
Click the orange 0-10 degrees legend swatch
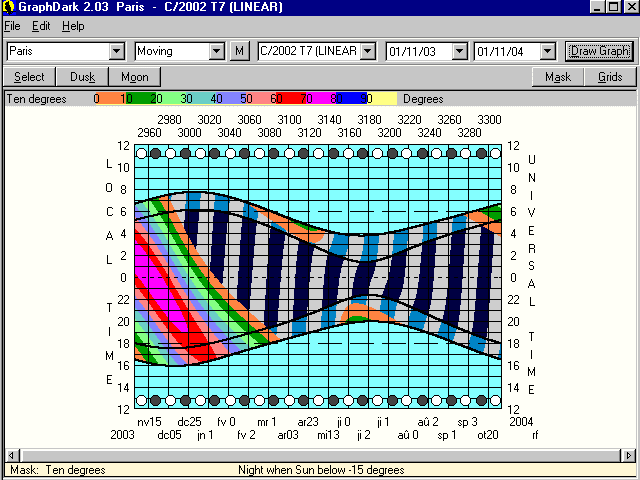[x=111, y=99]
